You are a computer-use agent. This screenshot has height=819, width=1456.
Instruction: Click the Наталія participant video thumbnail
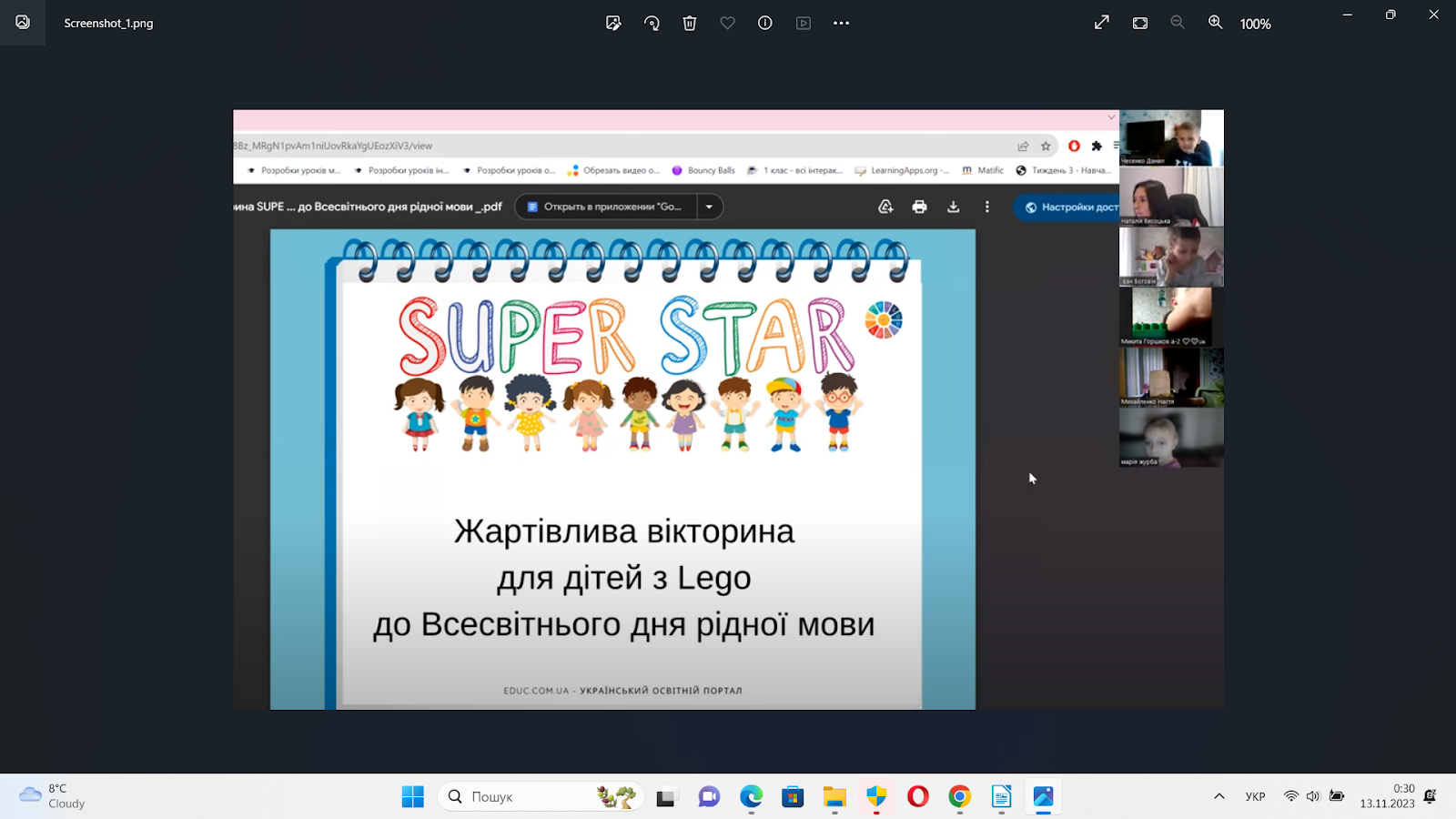[1171, 197]
